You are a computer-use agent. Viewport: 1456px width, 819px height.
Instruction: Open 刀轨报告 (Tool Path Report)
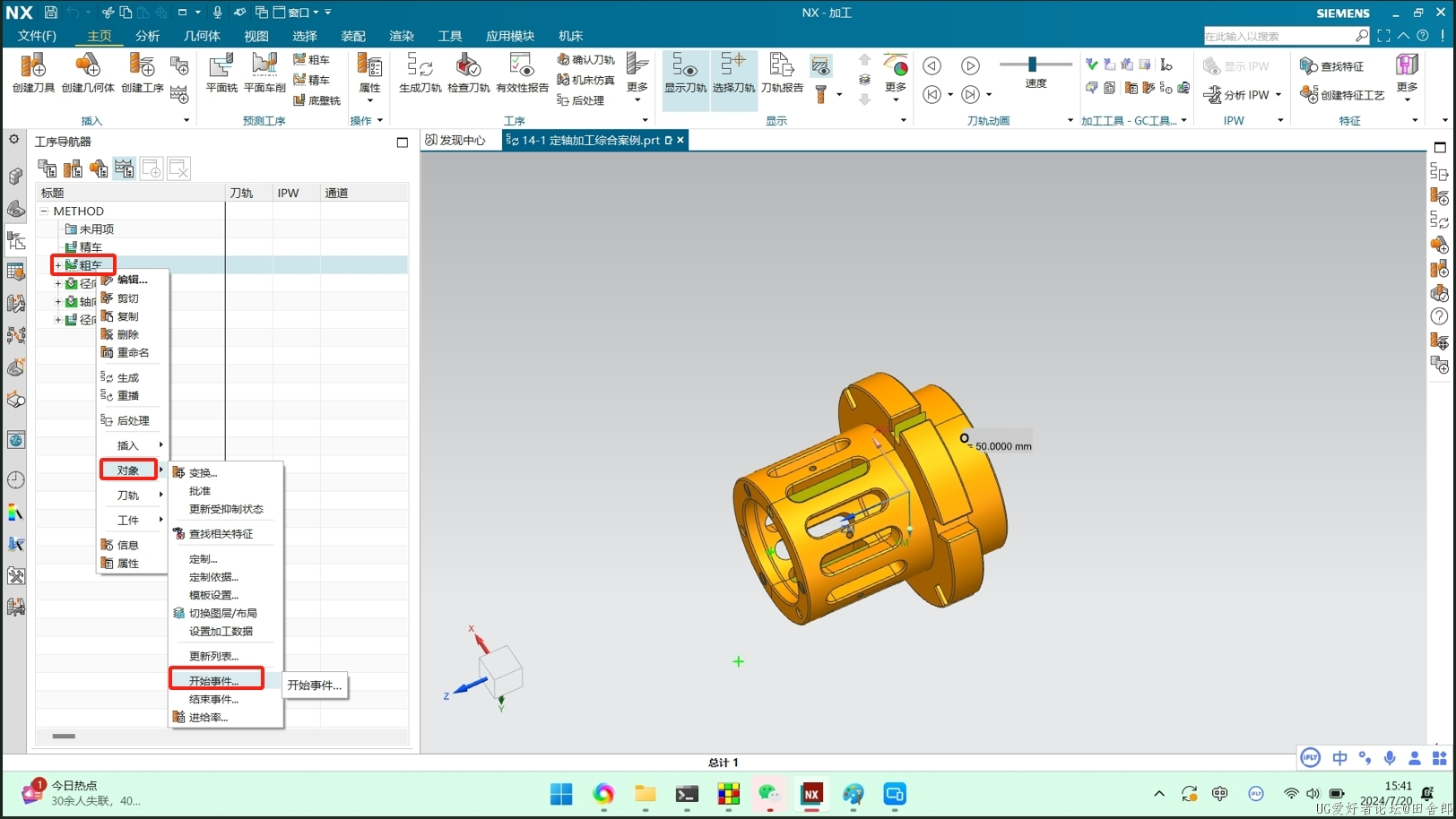point(782,73)
